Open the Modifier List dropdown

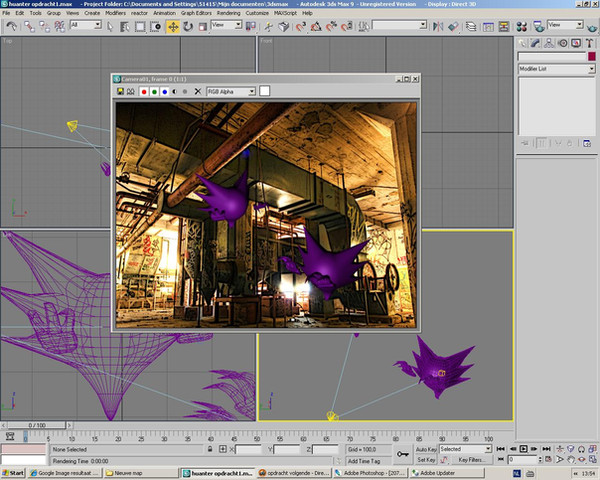(556, 69)
